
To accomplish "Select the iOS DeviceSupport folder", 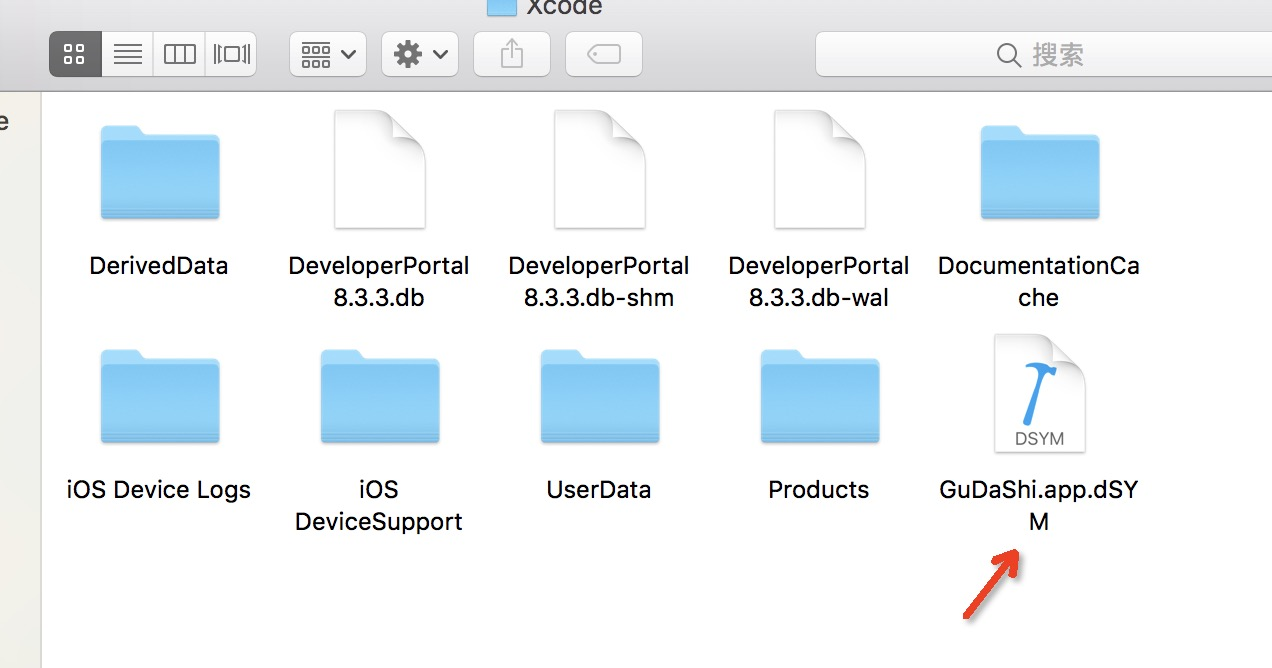I will (x=379, y=397).
